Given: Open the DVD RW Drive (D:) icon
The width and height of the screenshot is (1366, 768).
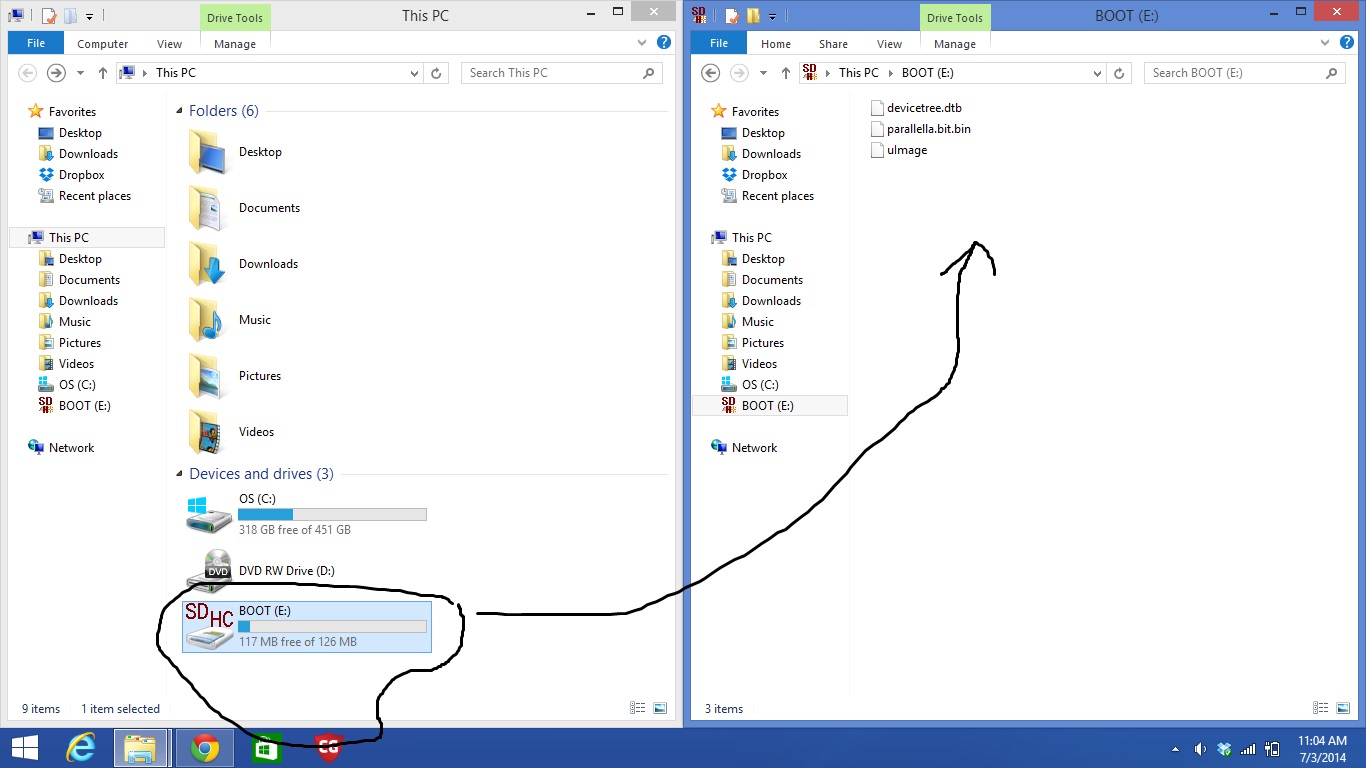Looking at the screenshot, I should point(210,570).
